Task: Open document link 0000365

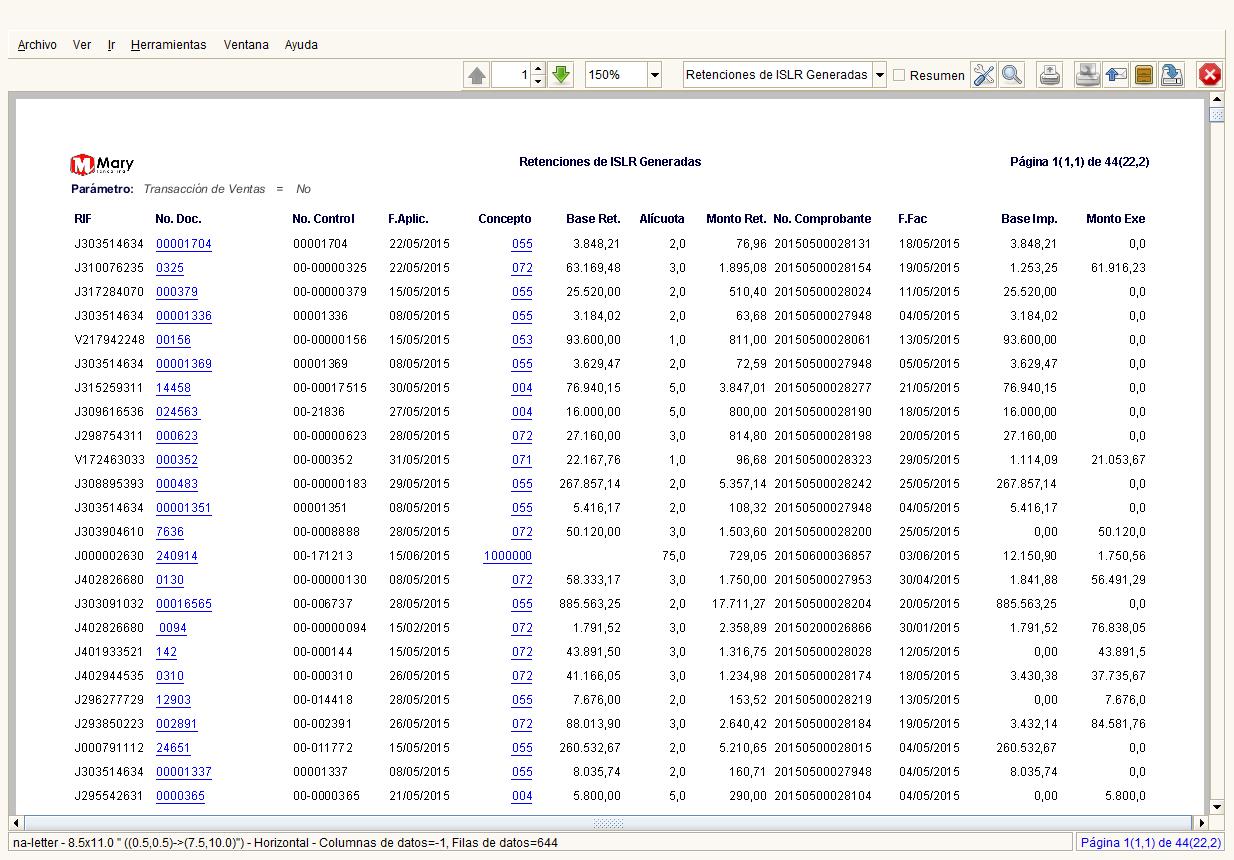Action: pos(180,796)
